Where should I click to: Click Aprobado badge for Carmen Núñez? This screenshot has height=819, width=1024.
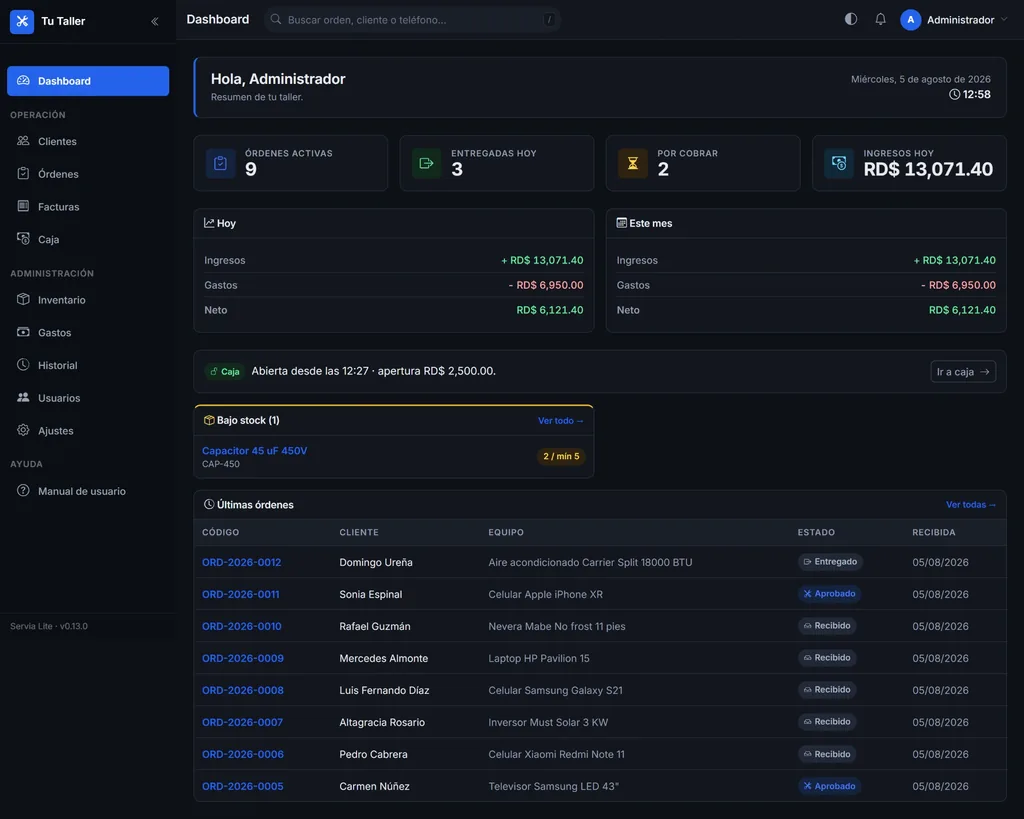click(829, 786)
